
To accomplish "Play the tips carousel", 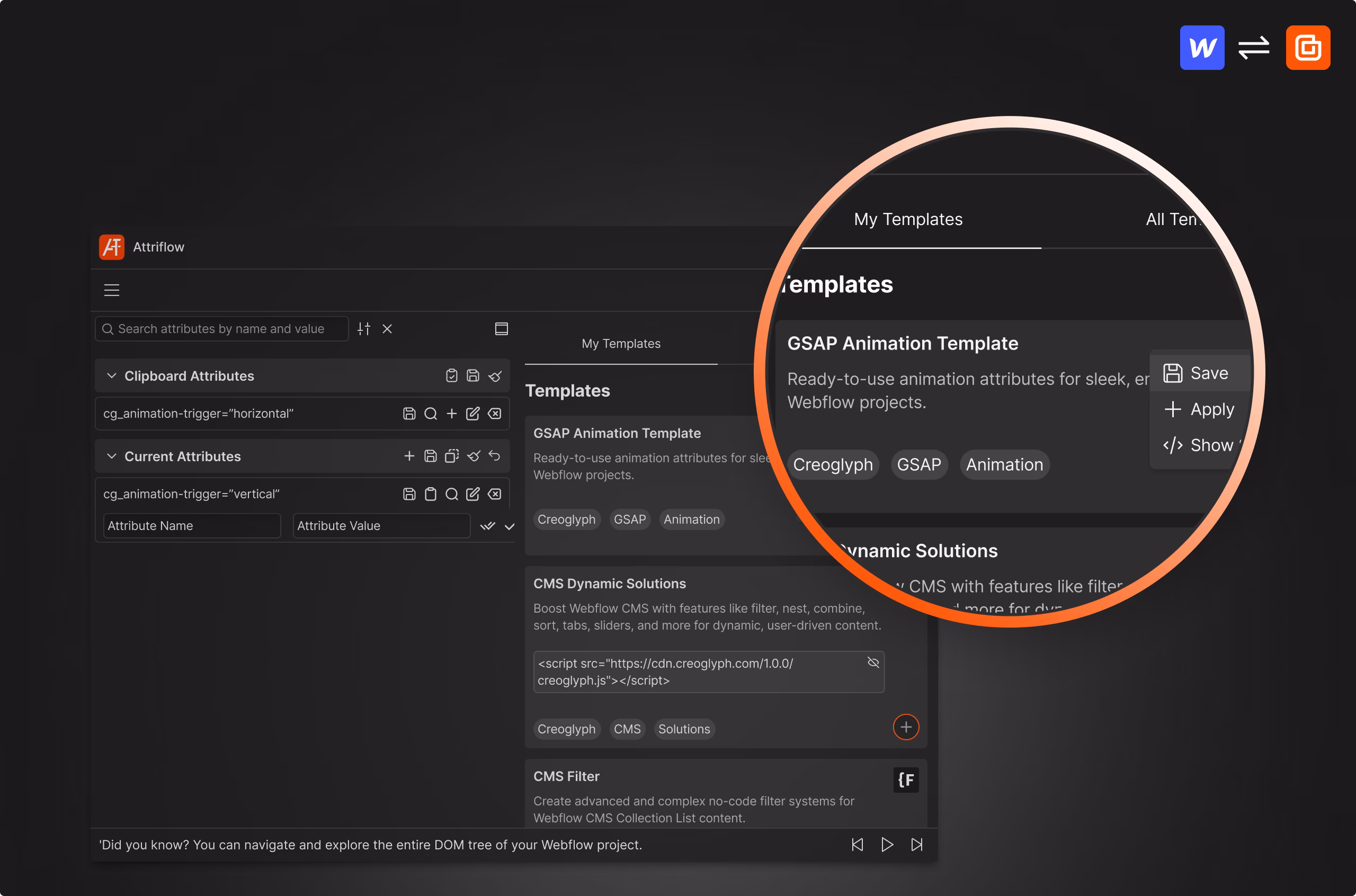I will click(x=887, y=845).
